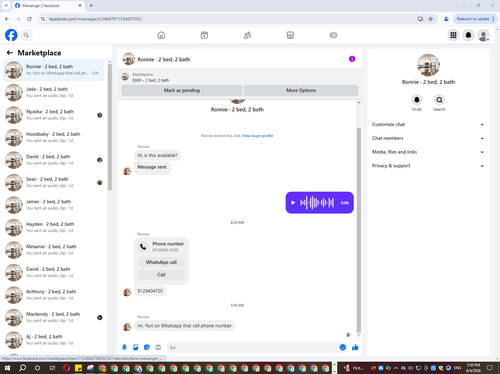Image resolution: width=500 pixels, height=374 pixels.
Task: Open Chrome profile icon in toolbar
Action: coord(446,19)
